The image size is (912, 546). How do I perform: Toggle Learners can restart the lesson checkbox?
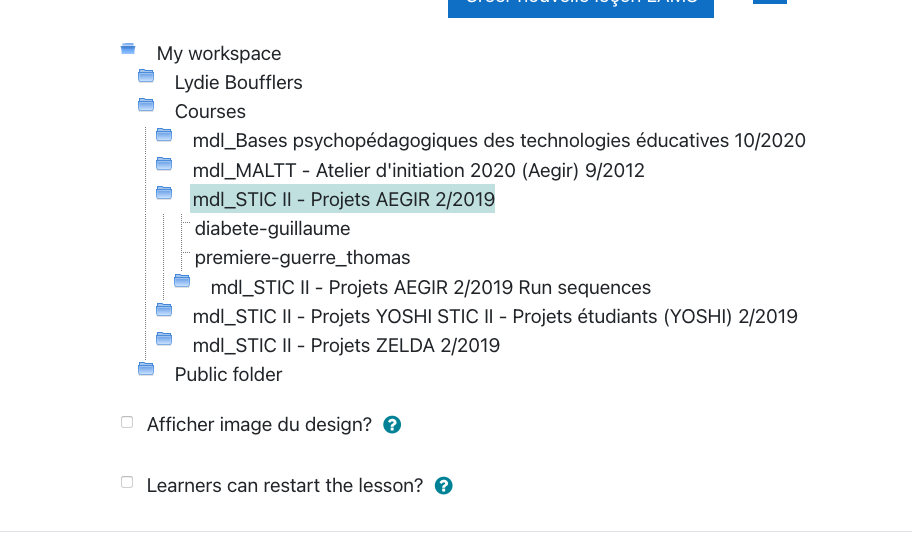click(x=127, y=483)
